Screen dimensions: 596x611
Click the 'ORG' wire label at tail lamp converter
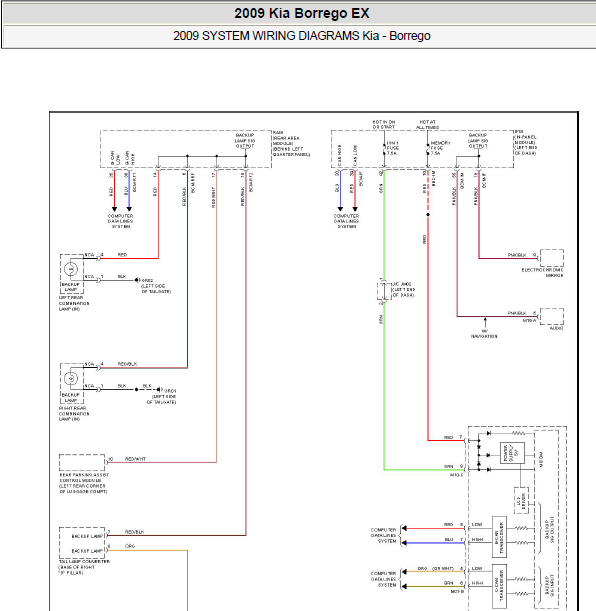[x=130, y=546]
